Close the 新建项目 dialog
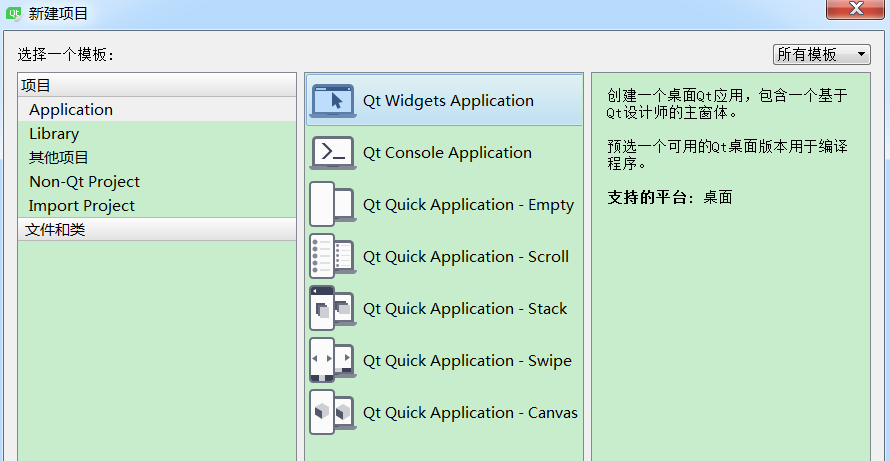Screen dimensions: 890x461 855,9
